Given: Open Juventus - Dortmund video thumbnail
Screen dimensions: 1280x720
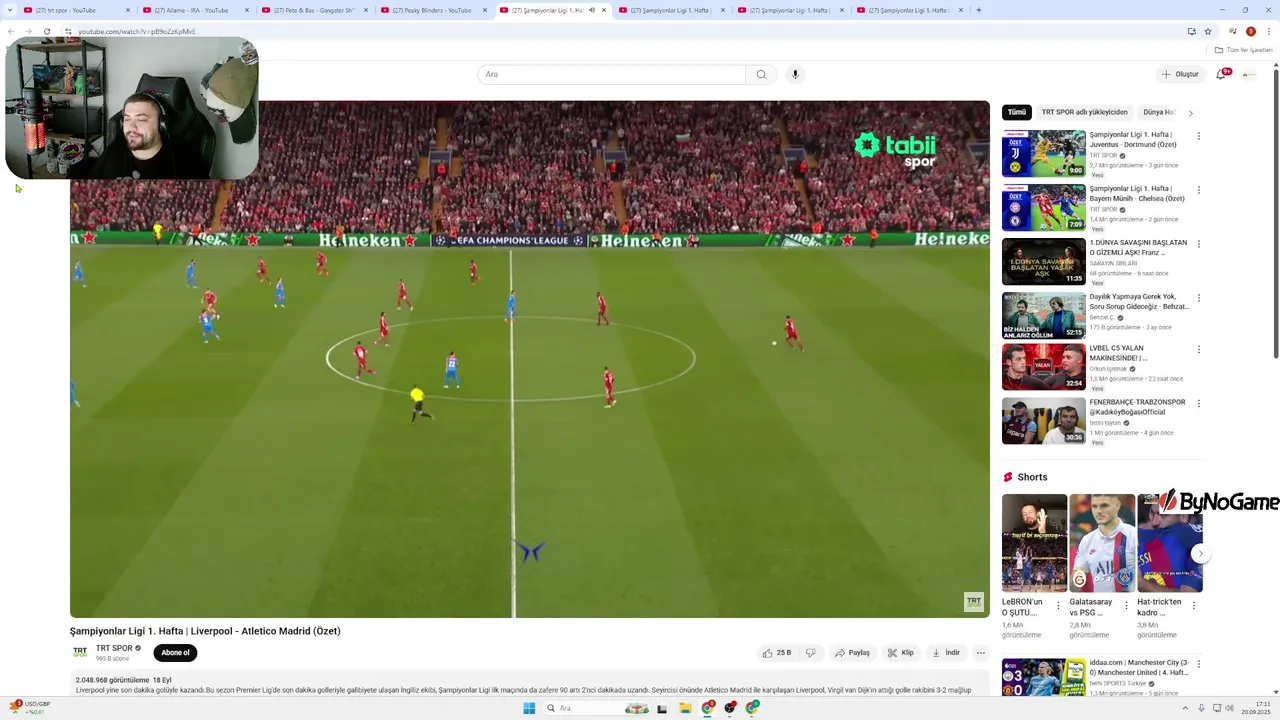Looking at the screenshot, I should click(x=1044, y=153).
